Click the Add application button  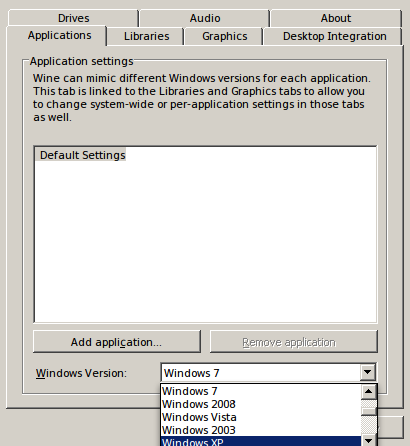point(117,342)
